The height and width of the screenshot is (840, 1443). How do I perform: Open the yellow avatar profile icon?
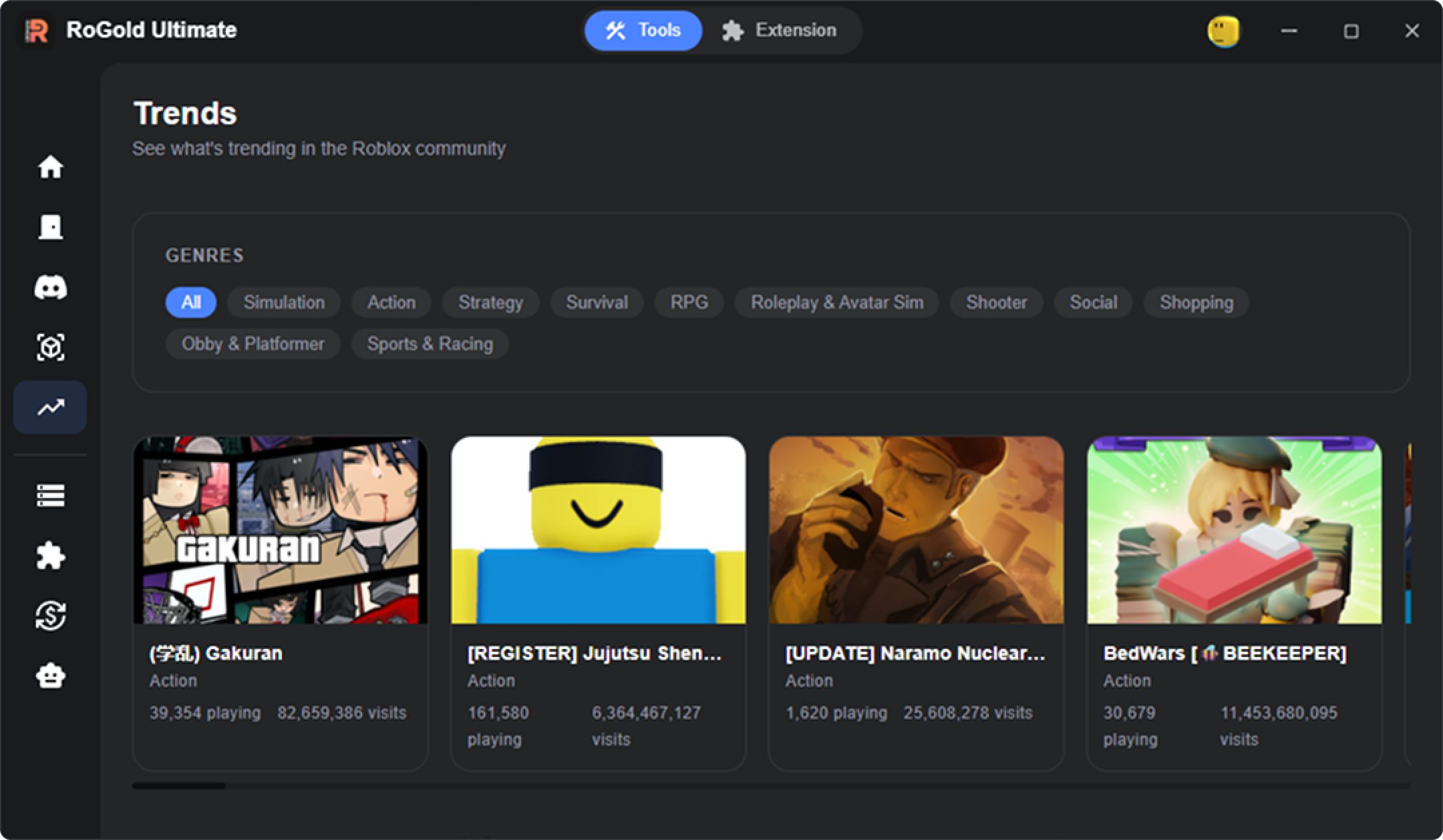1223,31
